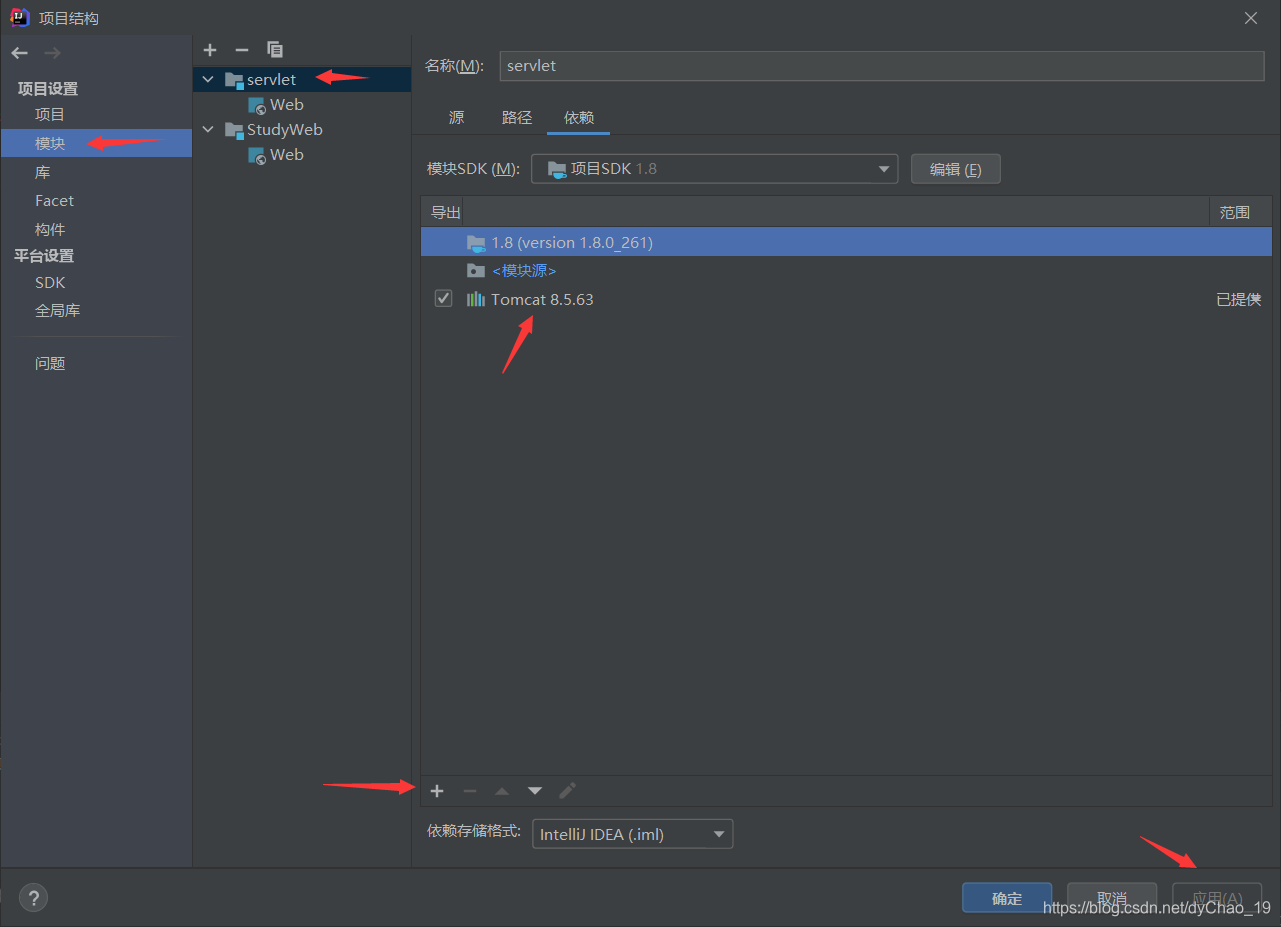Switch to the 源 tab
Viewport: 1281px width, 927px height.
[456, 118]
